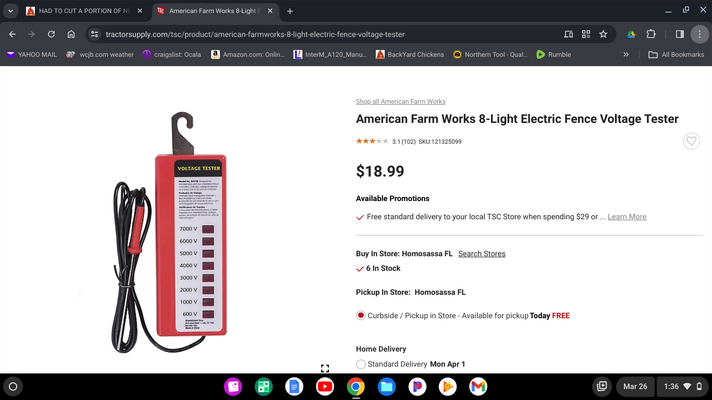This screenshot has height=400, width=712.
Task: Follow the Search Stores link
Action: click(x=481, y=254)
